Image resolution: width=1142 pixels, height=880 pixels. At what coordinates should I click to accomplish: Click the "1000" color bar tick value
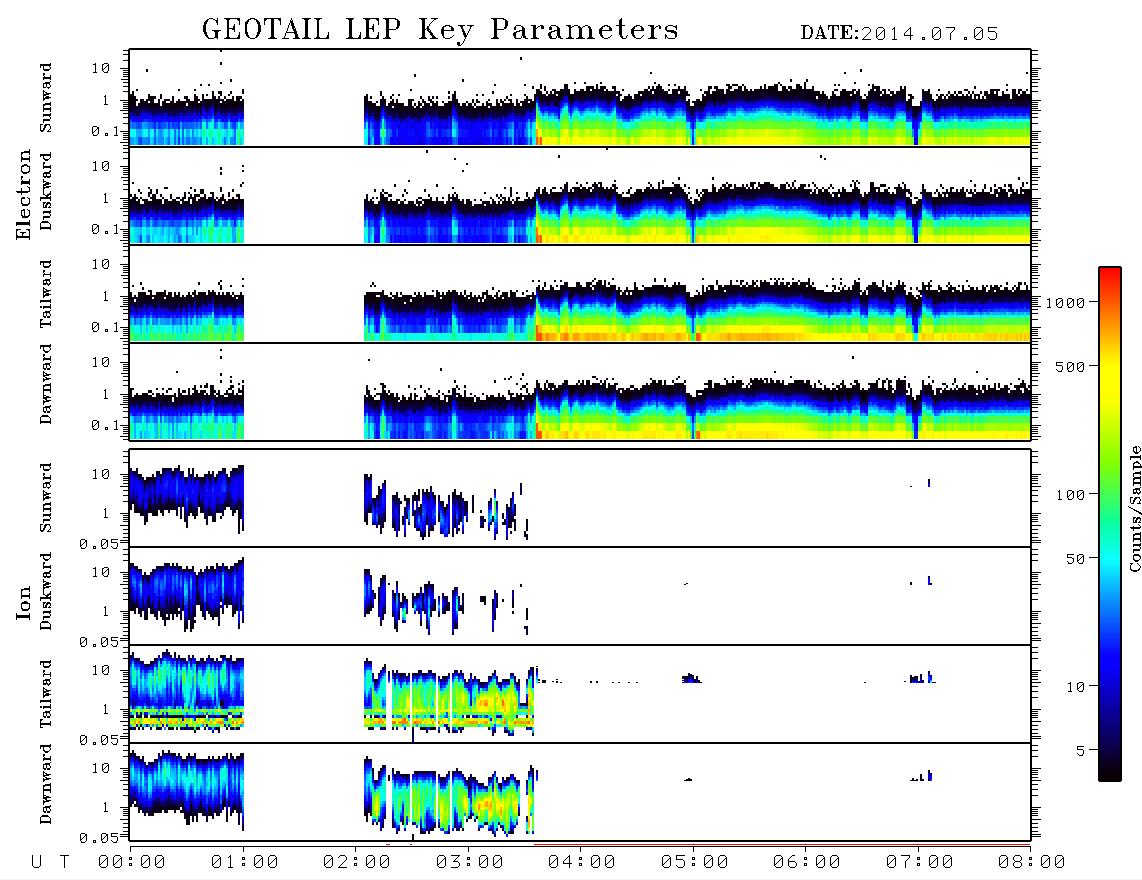pyautogui.click(x=1065, y=303)
